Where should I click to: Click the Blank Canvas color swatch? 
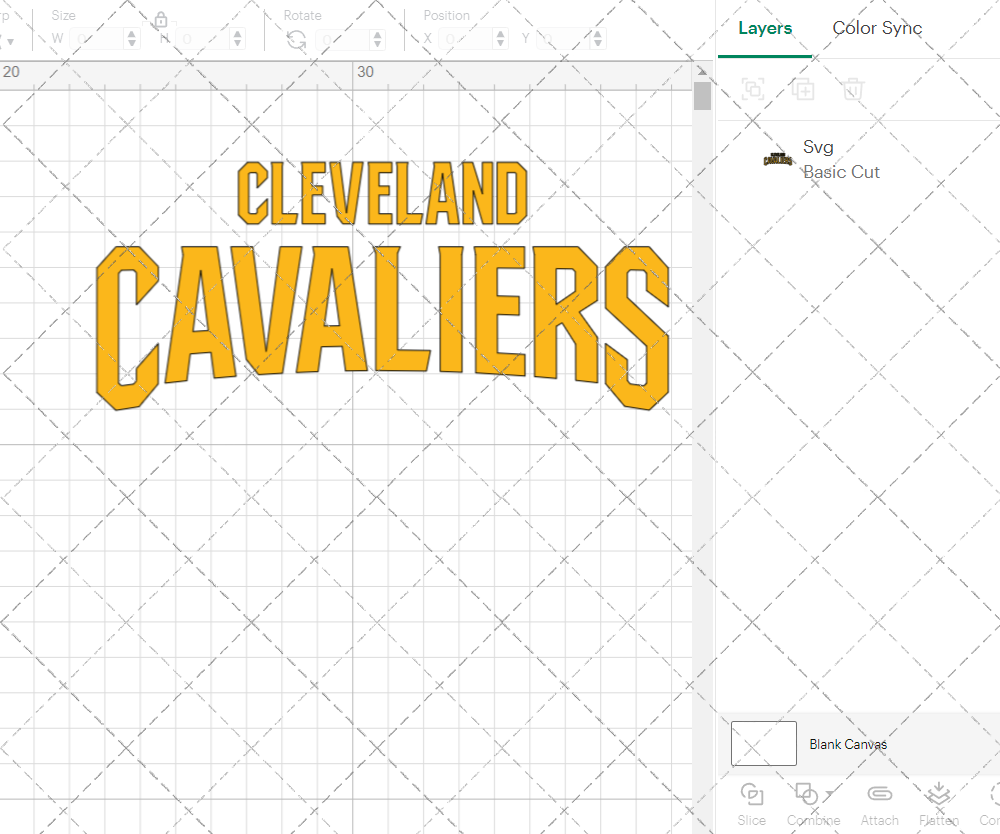tap(763, 743)
